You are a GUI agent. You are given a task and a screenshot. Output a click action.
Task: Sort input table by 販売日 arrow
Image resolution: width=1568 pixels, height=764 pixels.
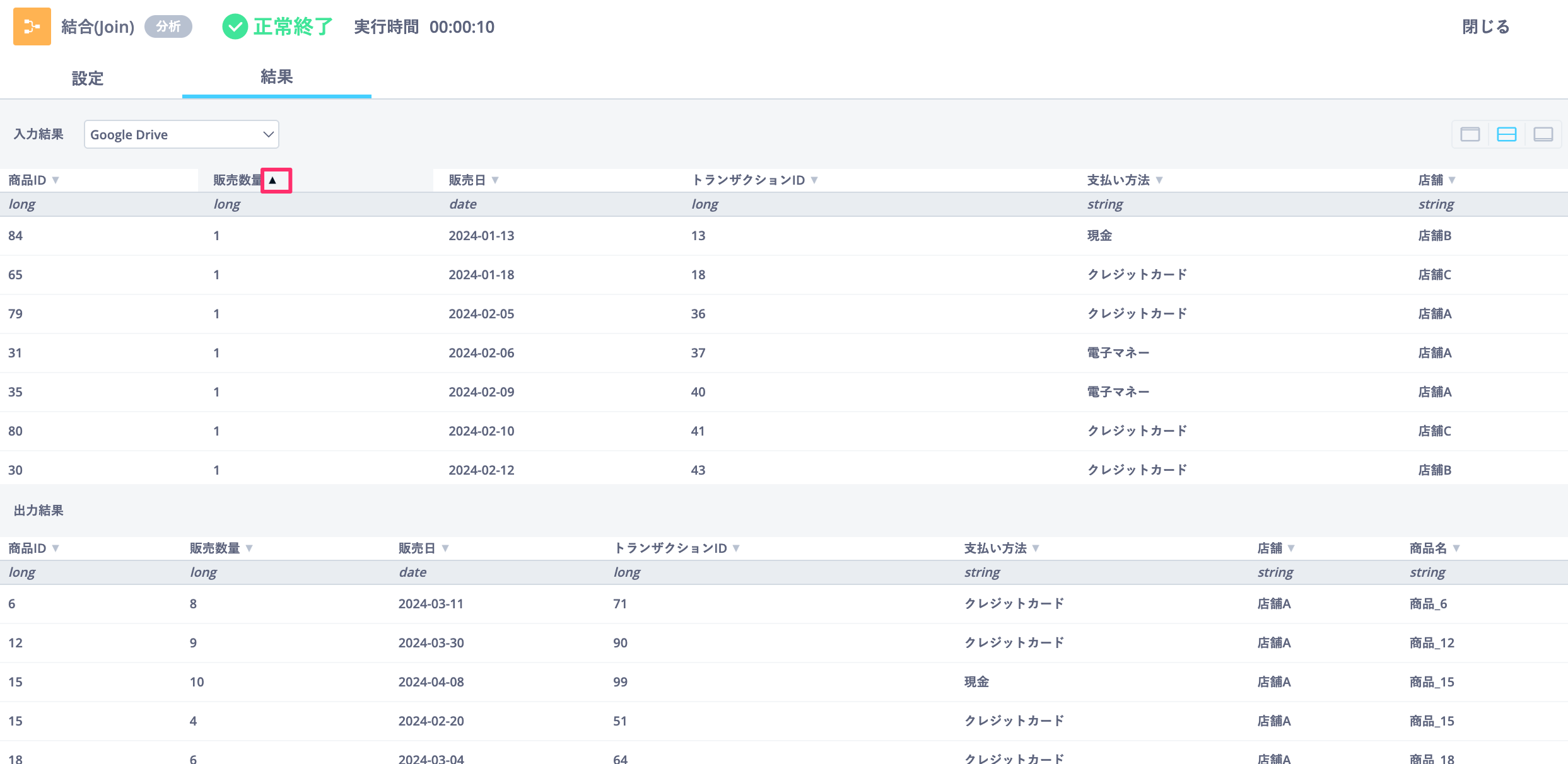(x=495, y=180)
